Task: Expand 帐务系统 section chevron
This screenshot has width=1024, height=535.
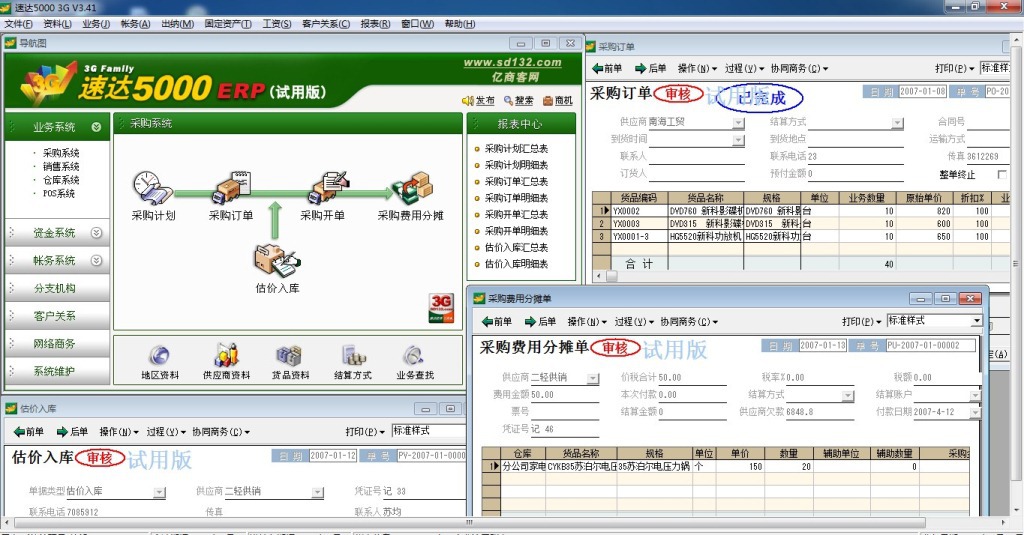Action: (x=97, y=260)
